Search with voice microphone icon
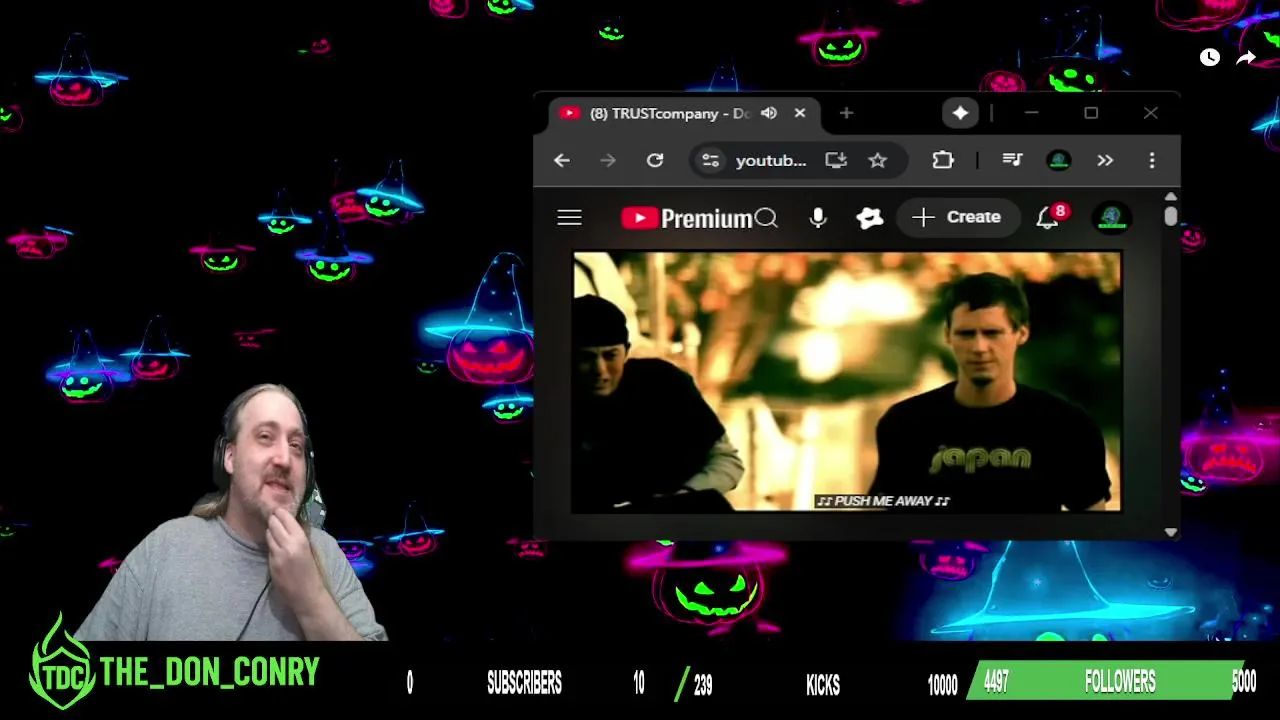 pos(818,217)
